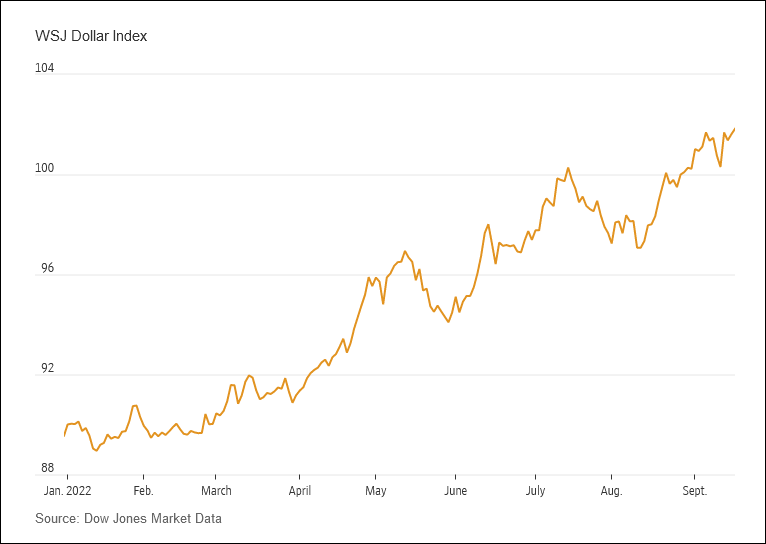Click the orange line's peak in May
The height and width of the screenshot is (544, 766).
coord(405,251)
